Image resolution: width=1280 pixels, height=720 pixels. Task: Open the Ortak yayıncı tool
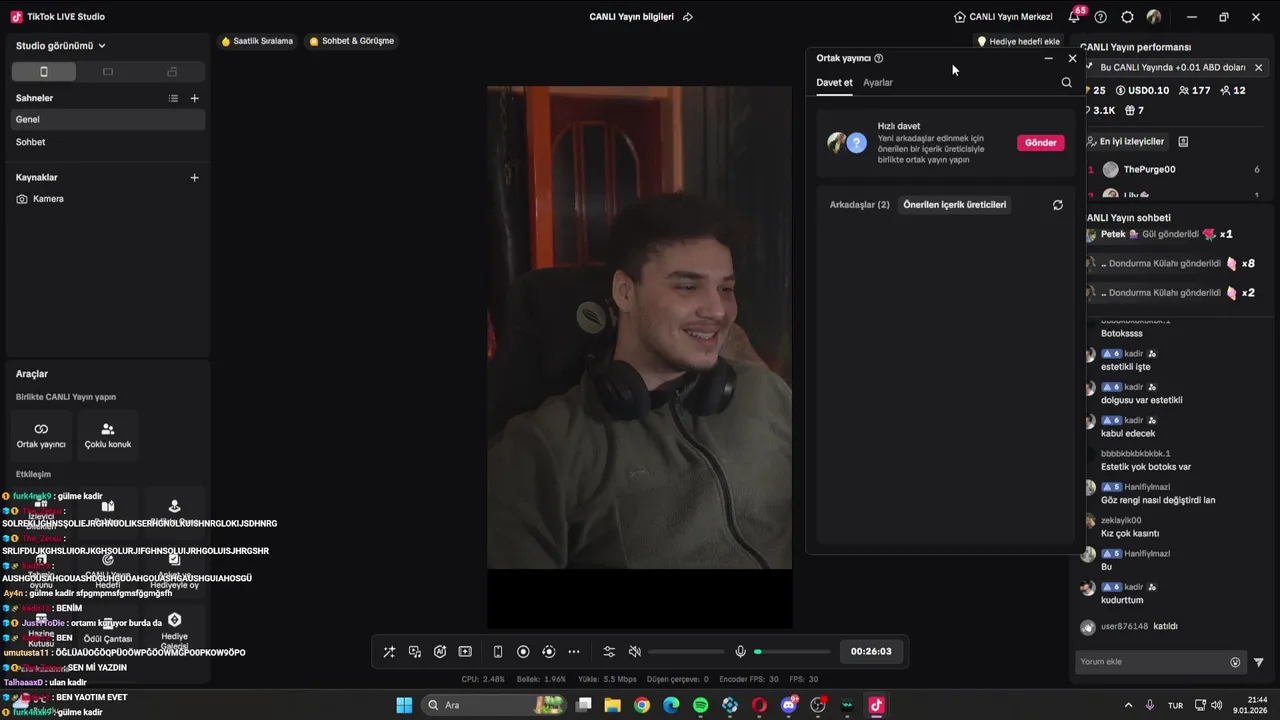[41, 435]
